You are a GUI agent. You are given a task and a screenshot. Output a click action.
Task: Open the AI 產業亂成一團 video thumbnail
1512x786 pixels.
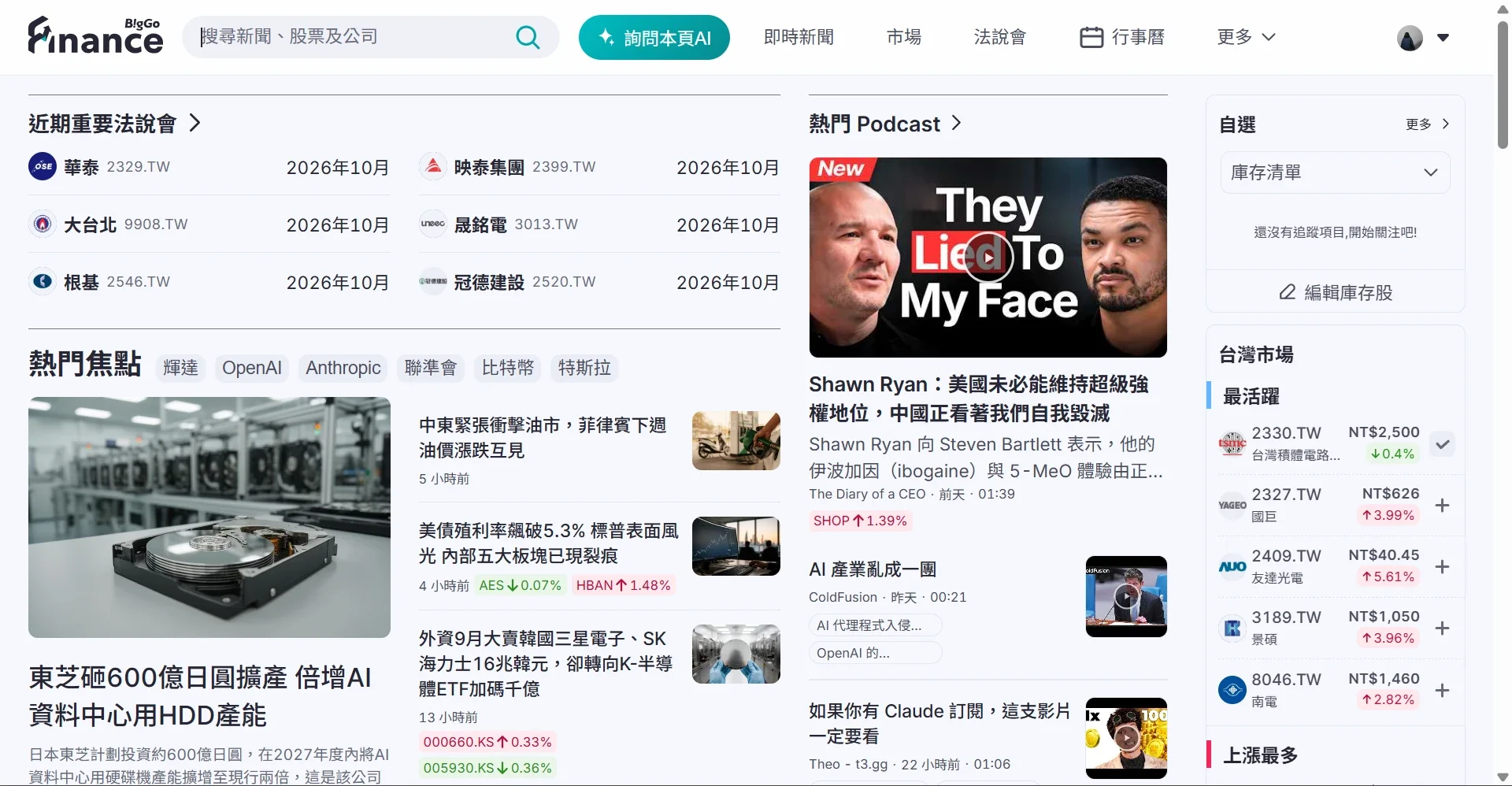(x=1126, y=597)
